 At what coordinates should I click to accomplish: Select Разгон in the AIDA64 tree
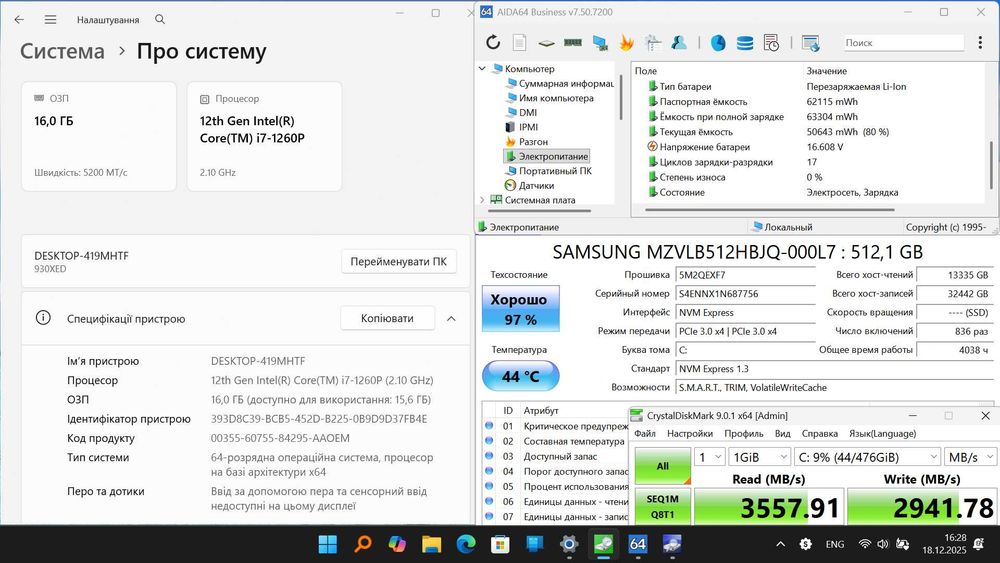[x=533, y=142]
